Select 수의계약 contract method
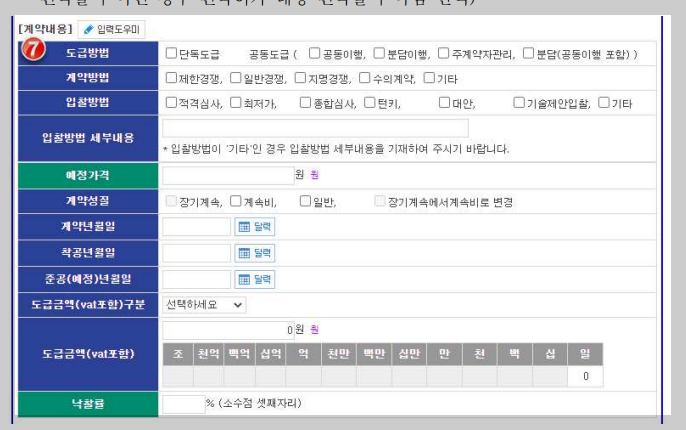The height and width of the screenshot is (430, 686). tap(364, 78)
